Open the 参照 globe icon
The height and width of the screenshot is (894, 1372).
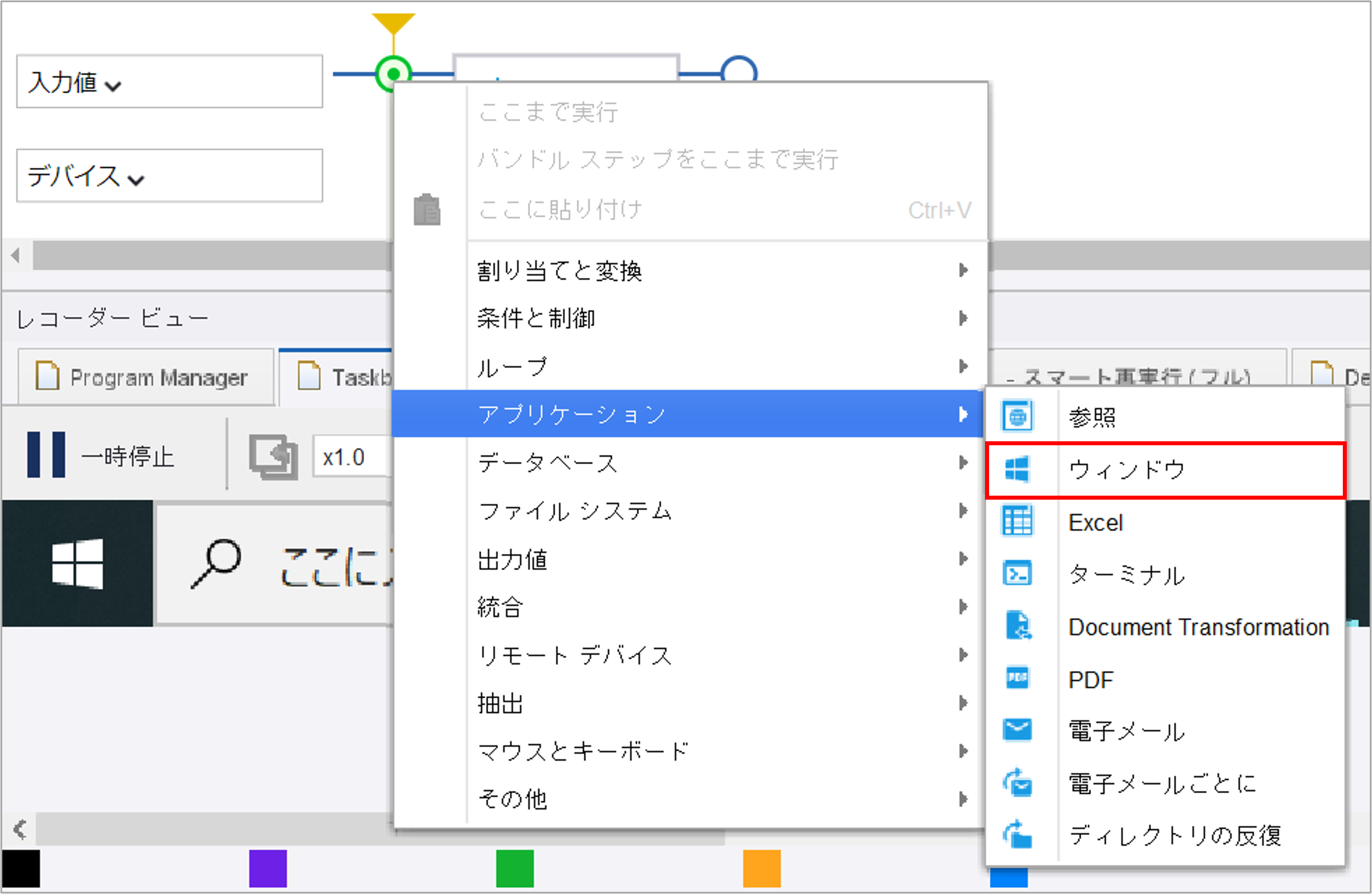pyautogui.click(x=1018, y=416)
